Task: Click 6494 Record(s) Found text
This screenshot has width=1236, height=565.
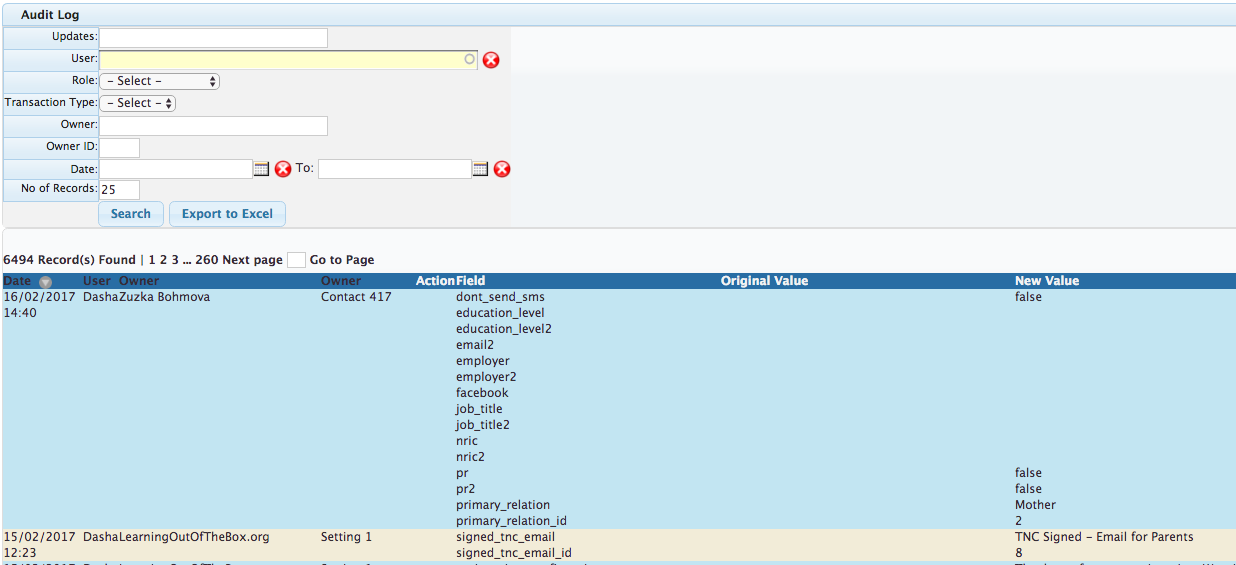Action: [69, 260]
